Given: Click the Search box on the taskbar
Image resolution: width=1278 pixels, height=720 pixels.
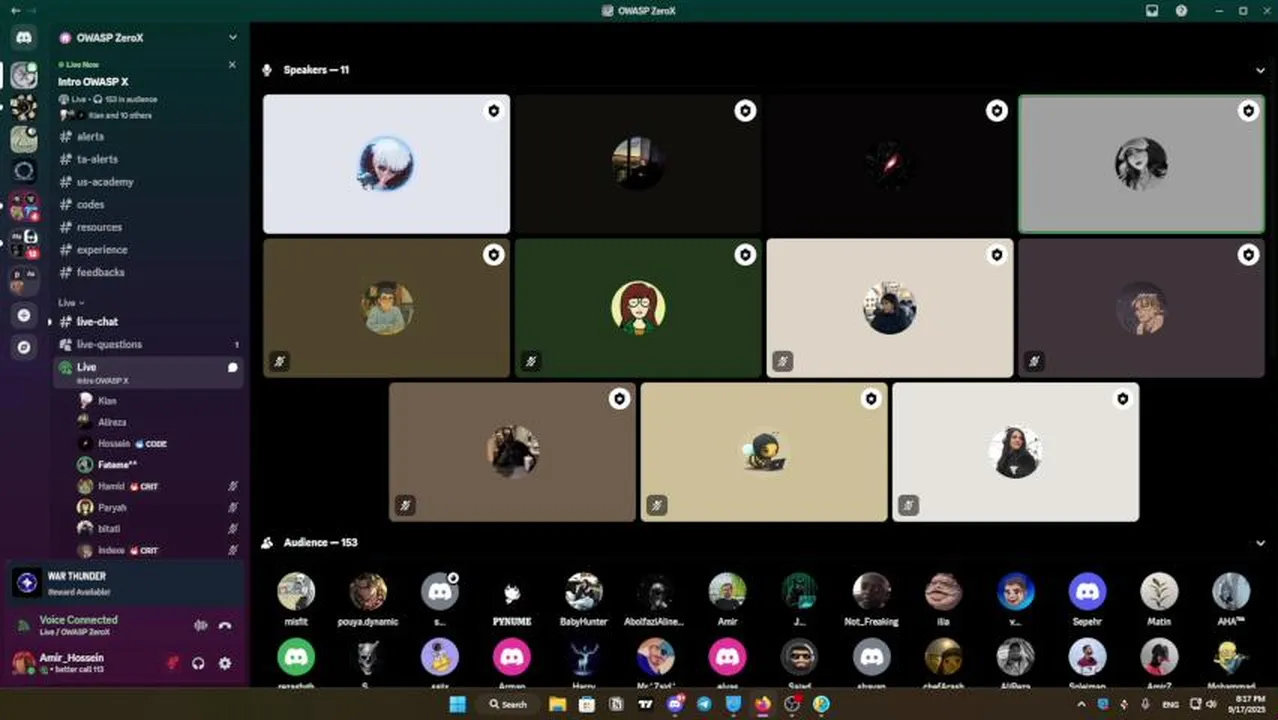Looking at the screenshot, I should pyautogui.click(x=508, y=704).
